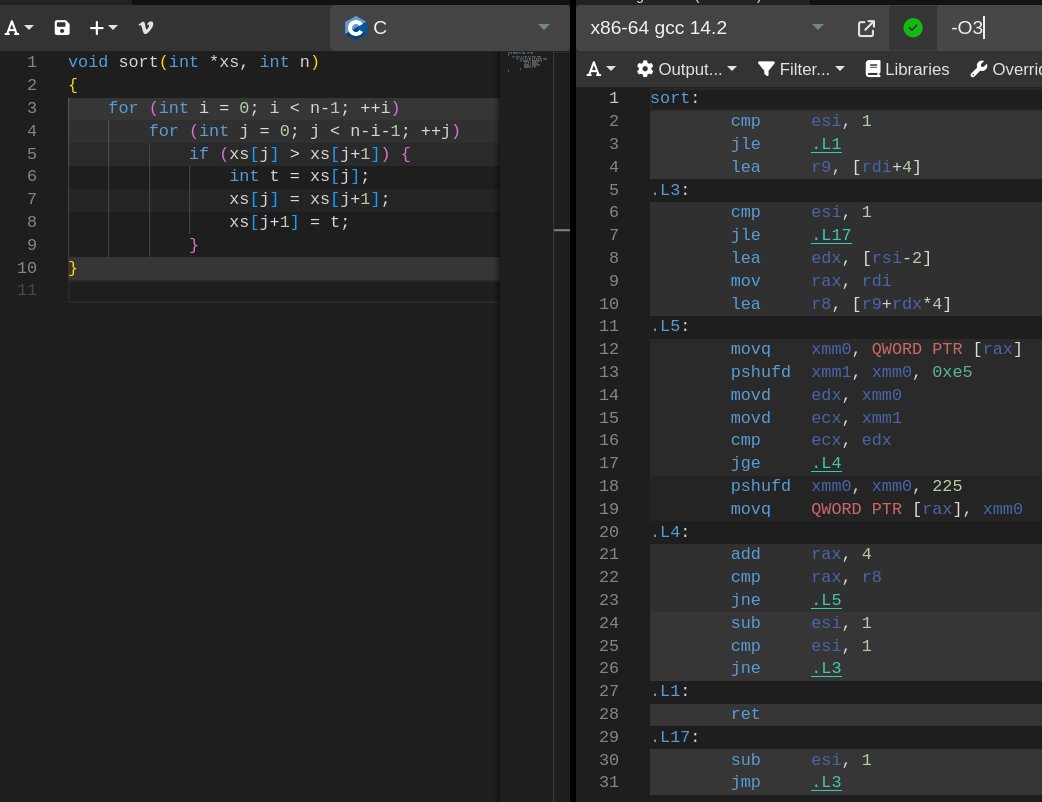This screenshot has height=802, width=1042.
Task: Click the code minimap thumbnail
Action: (x=528, y=61)
